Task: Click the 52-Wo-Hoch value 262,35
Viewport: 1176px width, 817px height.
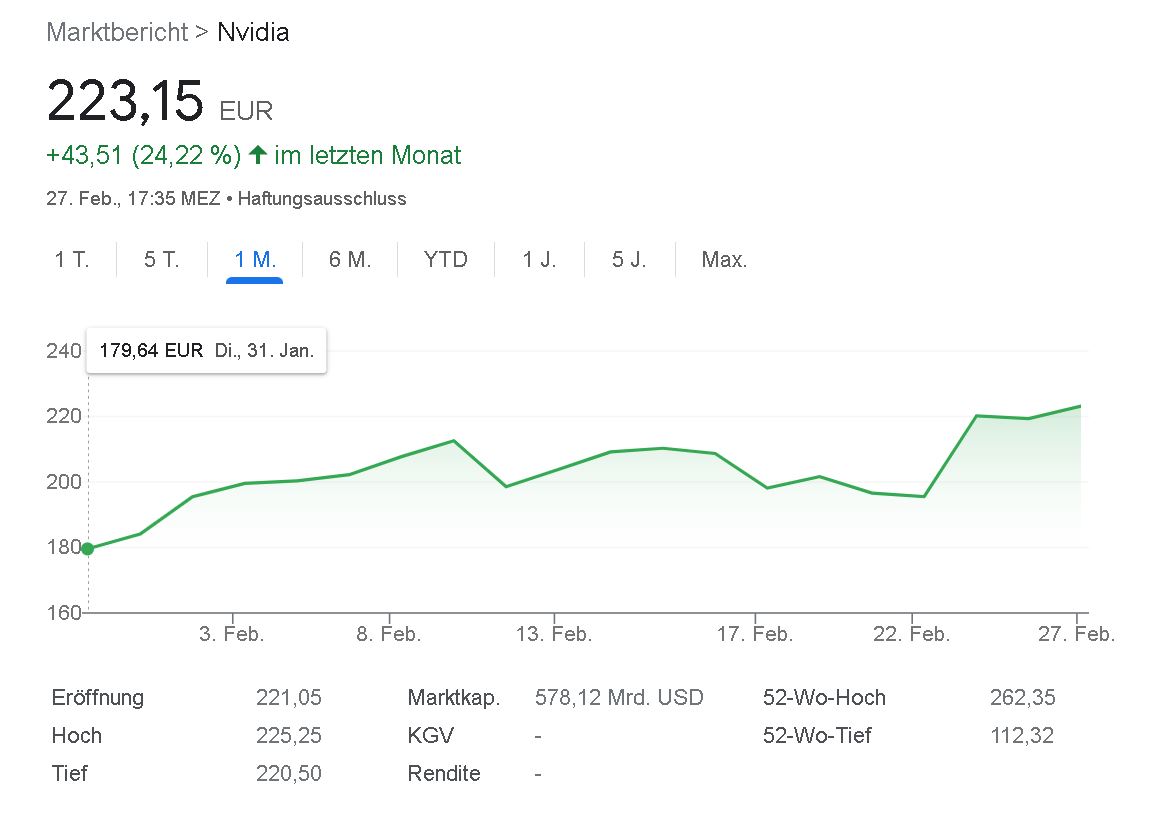Action: pyautogui.click(x=1023, y=698)
